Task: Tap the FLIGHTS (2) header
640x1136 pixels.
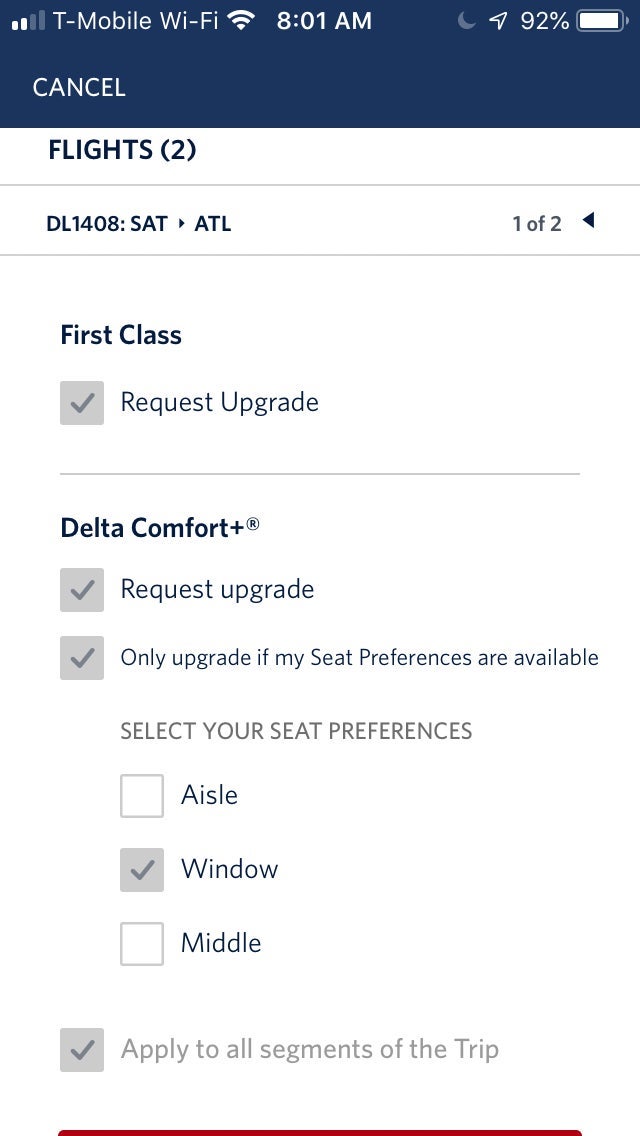Action: 122,150
